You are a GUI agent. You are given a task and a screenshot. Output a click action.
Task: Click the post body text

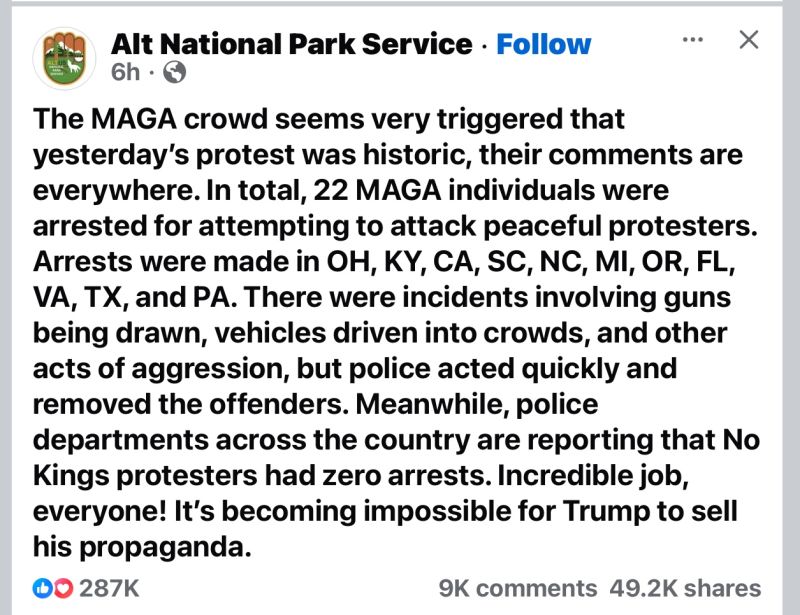(x=390, y=330)
